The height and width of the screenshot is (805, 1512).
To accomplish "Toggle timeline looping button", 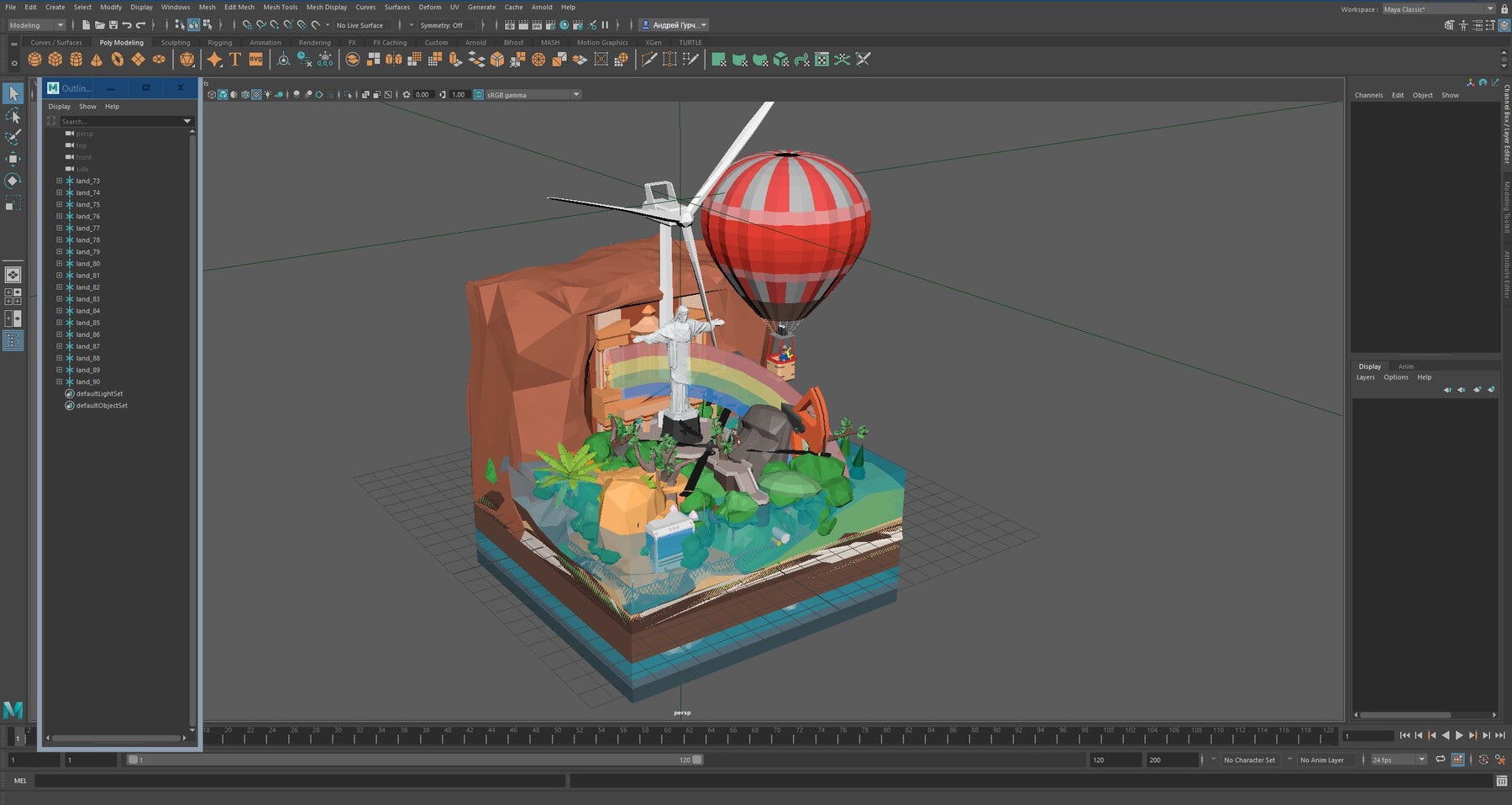I will [x=1440, y=760].
